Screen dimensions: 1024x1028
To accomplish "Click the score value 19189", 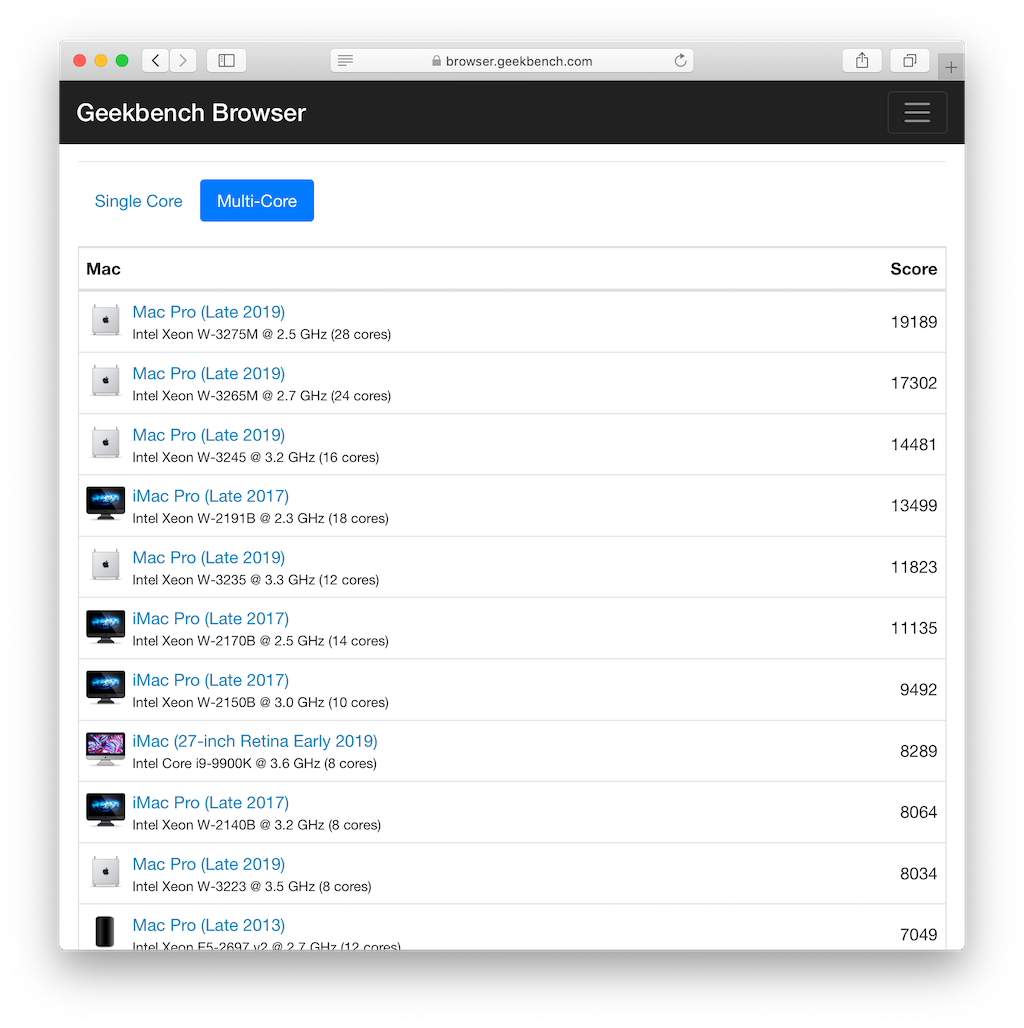I will point(914,322).
